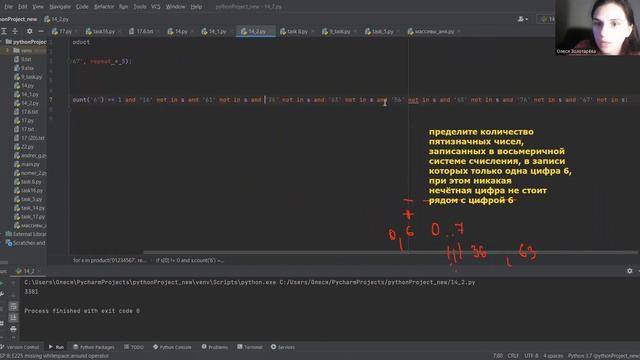The width and height of the screenshot is (640, 360).
Task: Open the View menu
Action: [x=38, y=7]
